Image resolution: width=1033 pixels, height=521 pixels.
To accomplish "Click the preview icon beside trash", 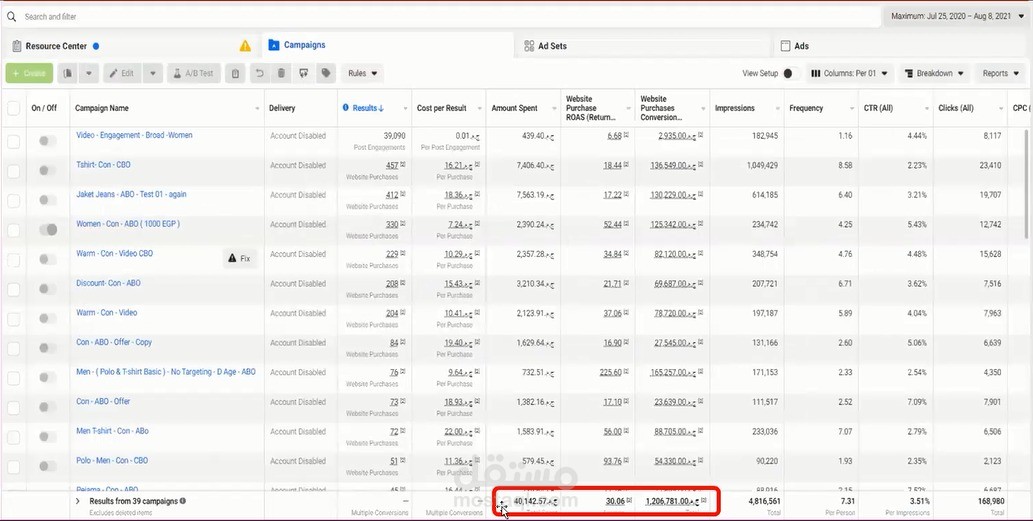I will tap(303, 74).
